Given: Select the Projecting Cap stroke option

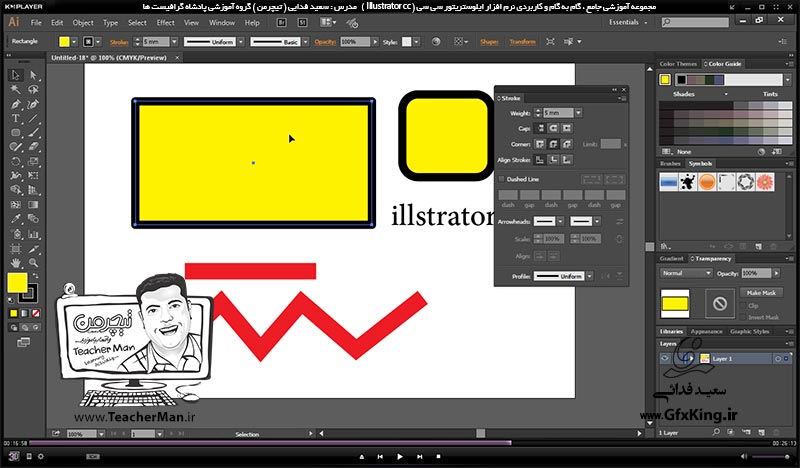Looking at the screenshot, I should click(567, 128).
